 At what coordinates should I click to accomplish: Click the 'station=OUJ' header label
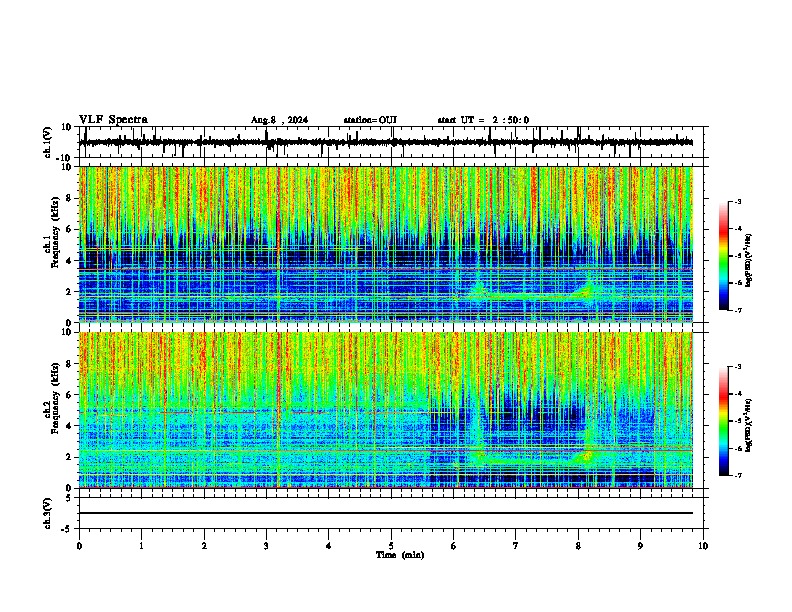click(x=370, y=120)
